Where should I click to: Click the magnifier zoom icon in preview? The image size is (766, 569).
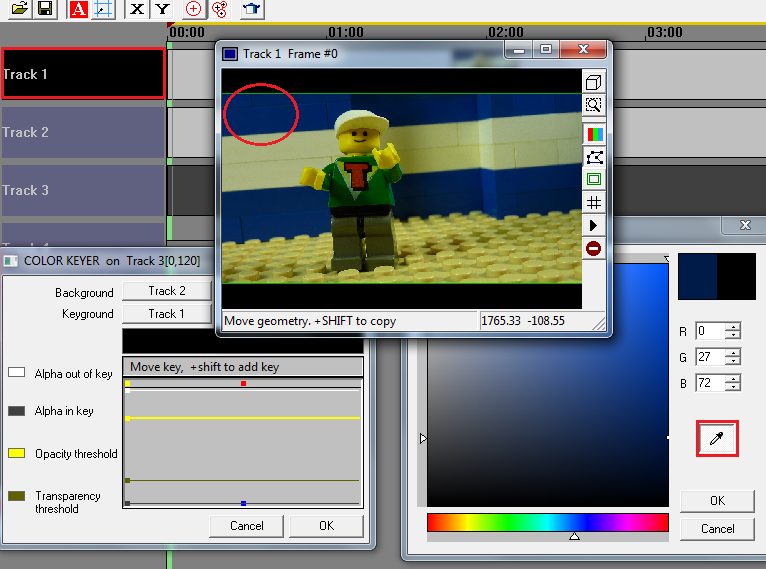coord(594,105)
